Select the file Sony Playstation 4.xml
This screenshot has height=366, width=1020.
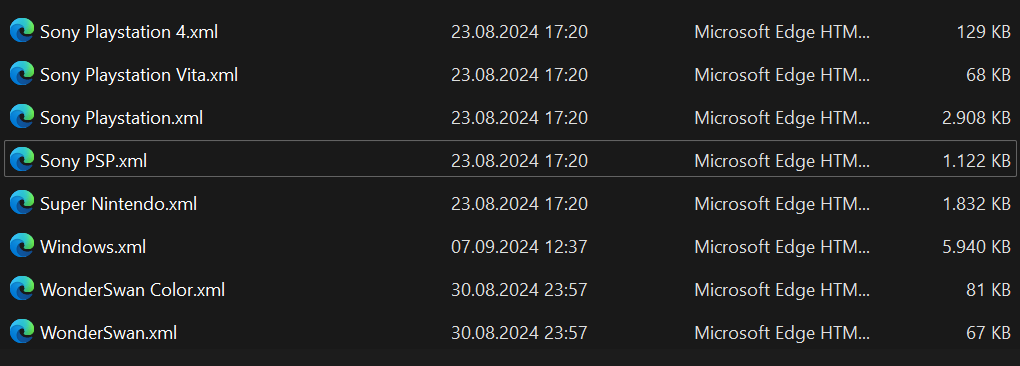tap(129, 32)
